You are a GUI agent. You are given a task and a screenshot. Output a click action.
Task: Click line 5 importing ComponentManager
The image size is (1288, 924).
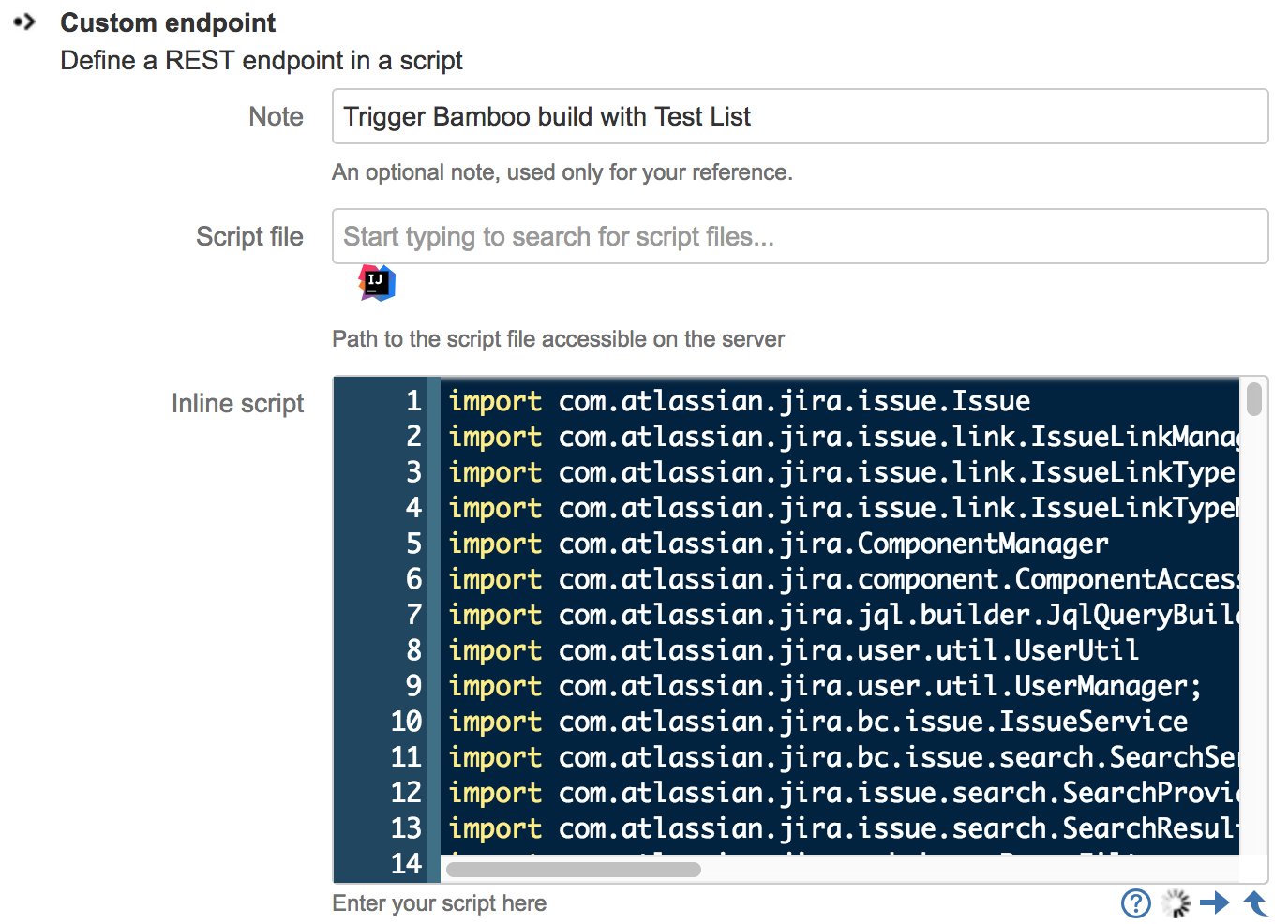click(x=778, y=544)
